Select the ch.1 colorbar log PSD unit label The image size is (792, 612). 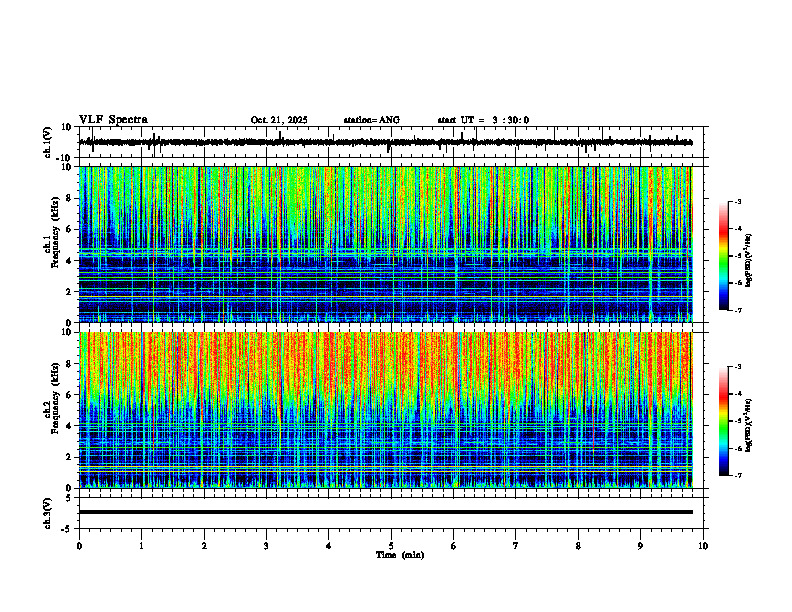pyautogui.click(x=749, y=260)
